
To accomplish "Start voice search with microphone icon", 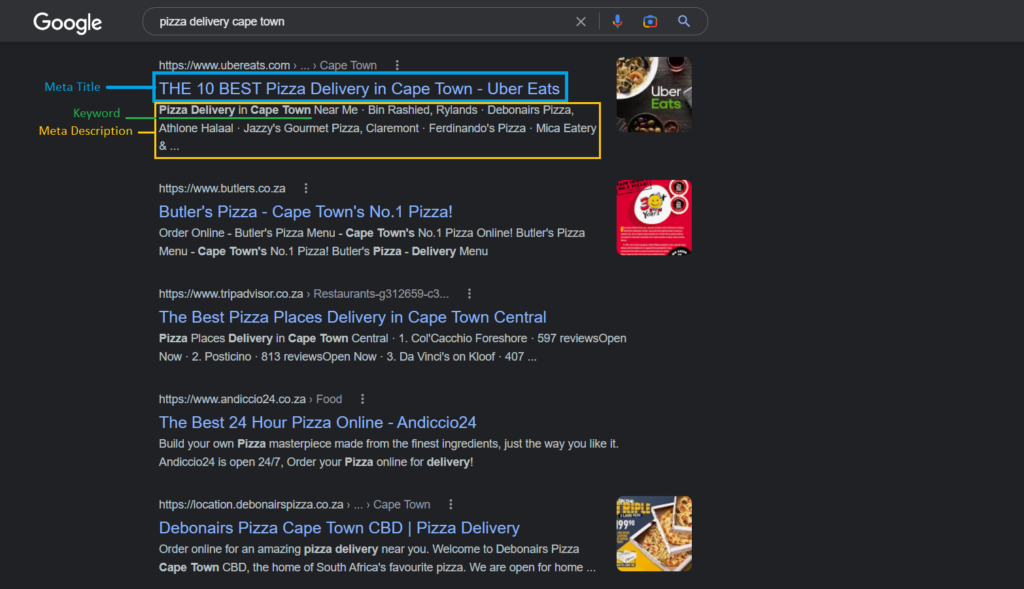I will point(617,22).
